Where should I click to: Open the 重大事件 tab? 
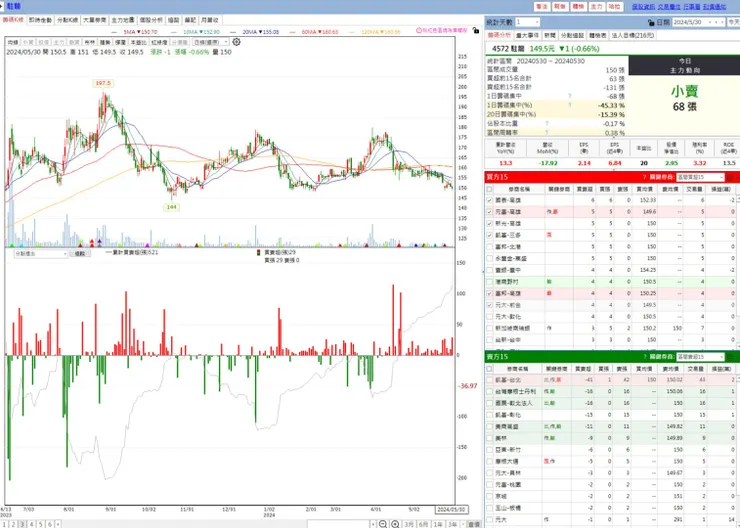click(527, 35)
